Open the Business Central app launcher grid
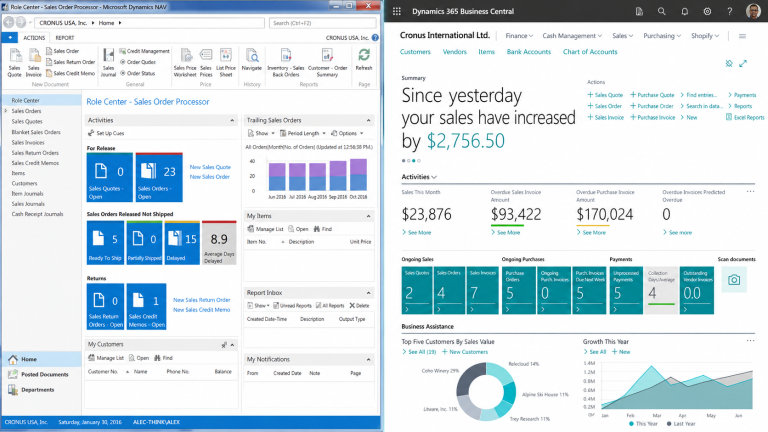 click(x=397, y=11)
